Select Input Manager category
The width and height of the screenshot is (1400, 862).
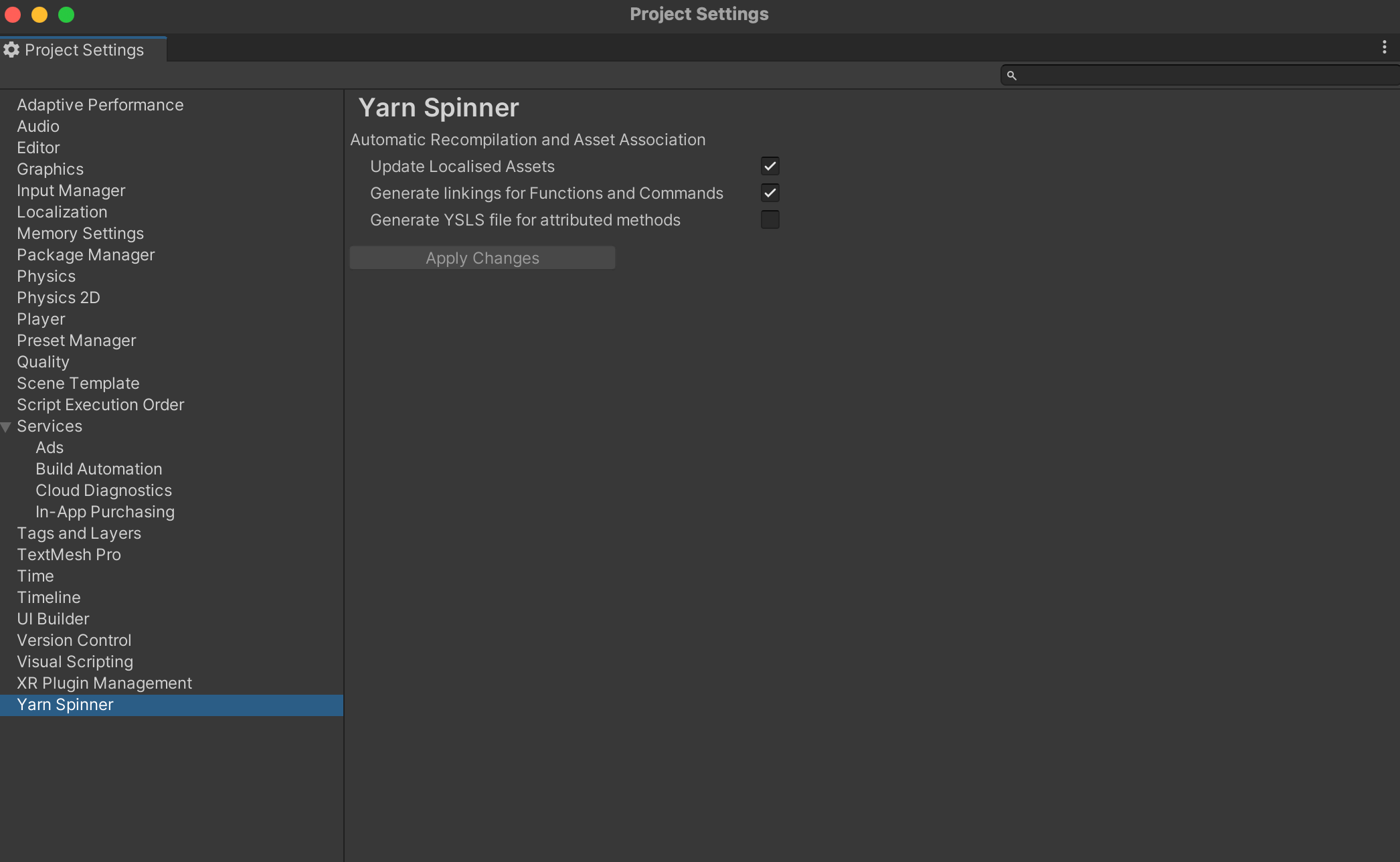pos(71,190)
